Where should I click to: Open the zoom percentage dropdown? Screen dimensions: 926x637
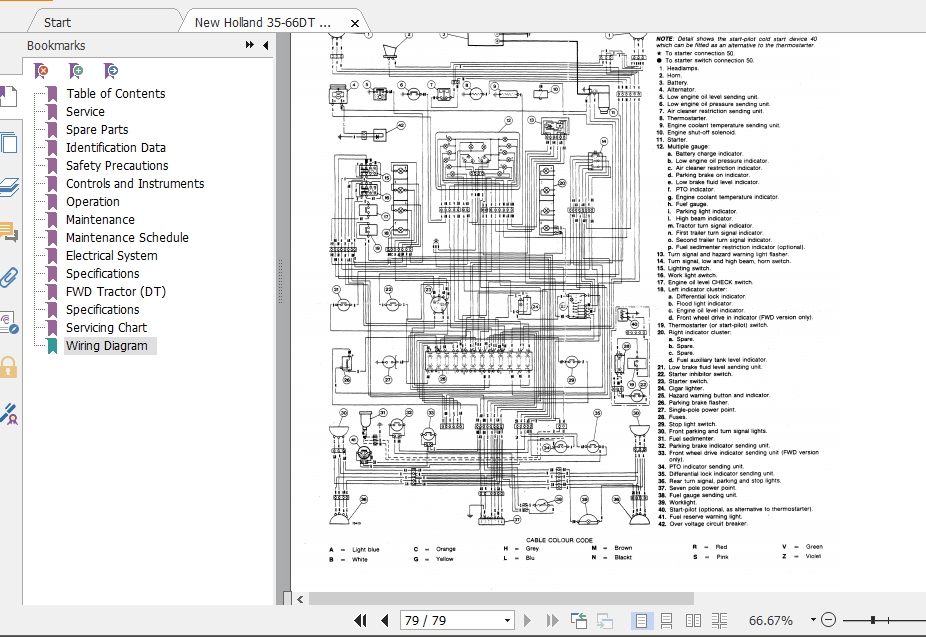pos(813,620)
